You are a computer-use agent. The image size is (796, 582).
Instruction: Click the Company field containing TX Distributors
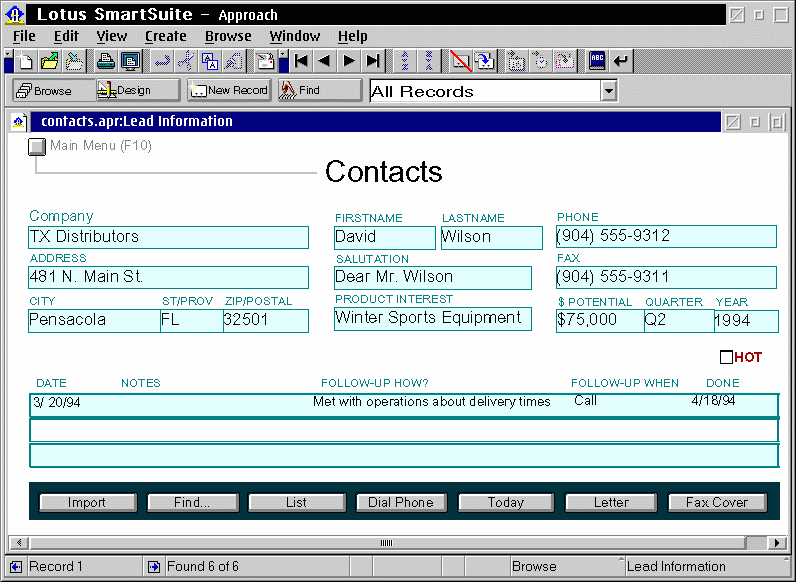click(168, 237)
